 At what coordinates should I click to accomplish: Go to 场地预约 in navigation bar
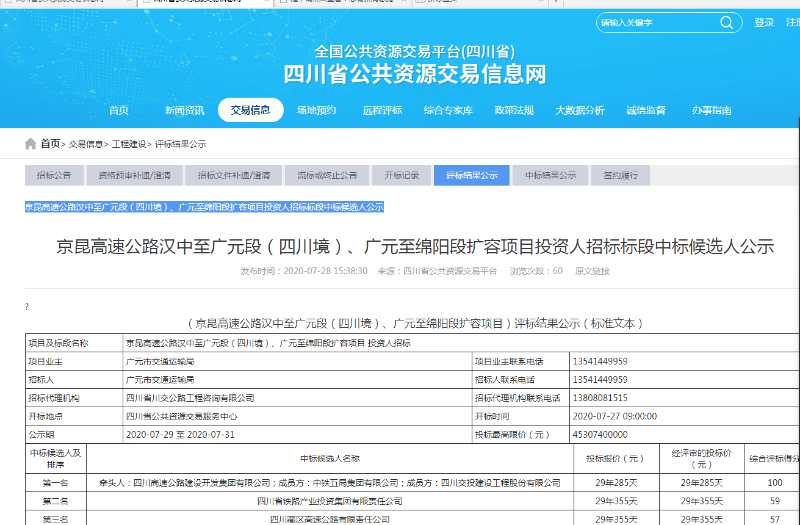[316, 110]
